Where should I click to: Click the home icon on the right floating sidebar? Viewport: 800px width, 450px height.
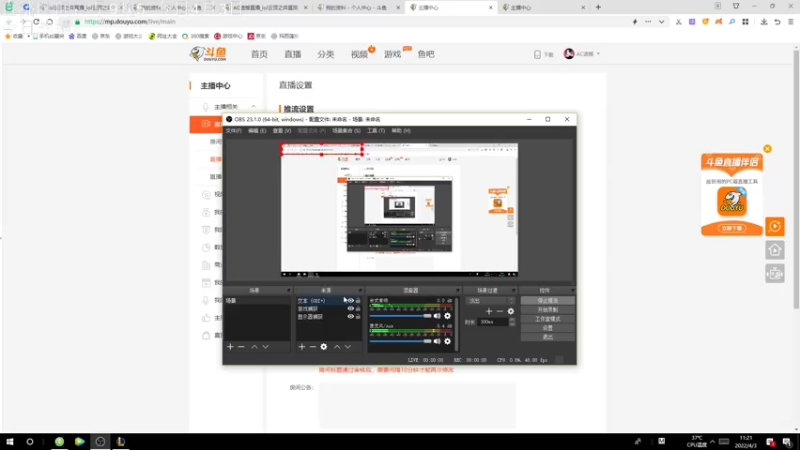(x=774, y=250)
